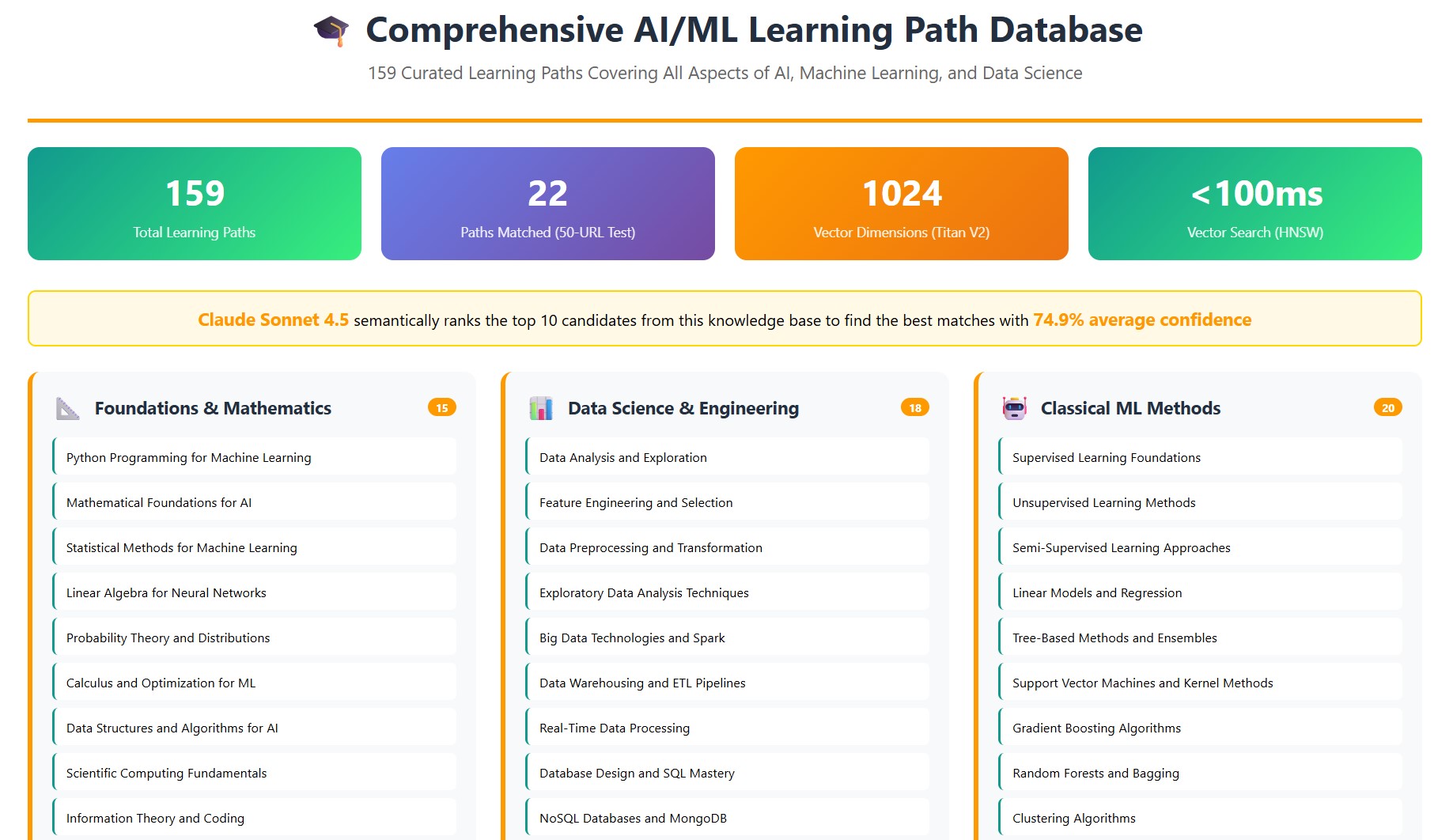
Task: Click the graduation cap icon in the title
Action: [331, 31]
